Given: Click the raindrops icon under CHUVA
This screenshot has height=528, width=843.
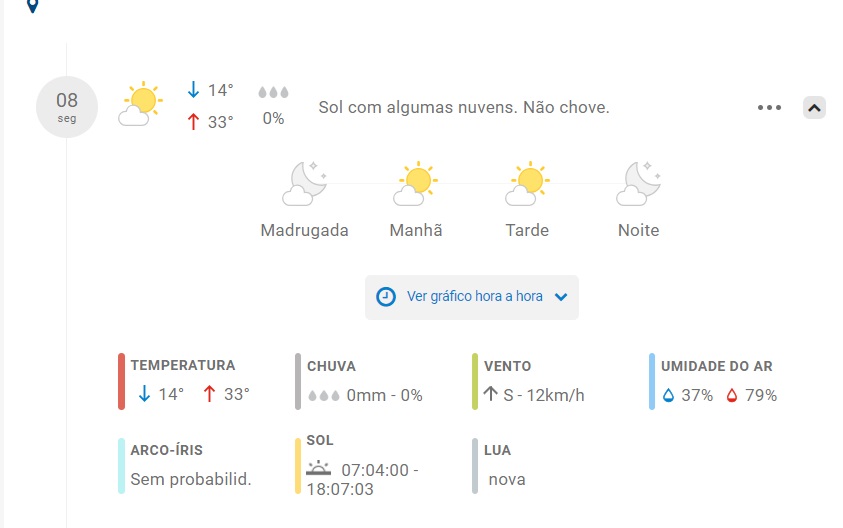Looking at the screenshot, I should [x=324, y=396].
